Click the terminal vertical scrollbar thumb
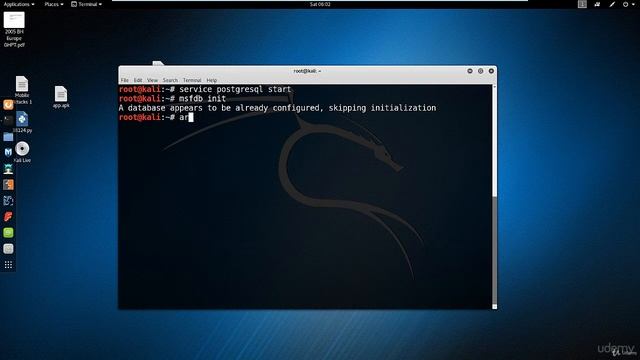This screenshot has height=360, width=640. pos(494,249)
